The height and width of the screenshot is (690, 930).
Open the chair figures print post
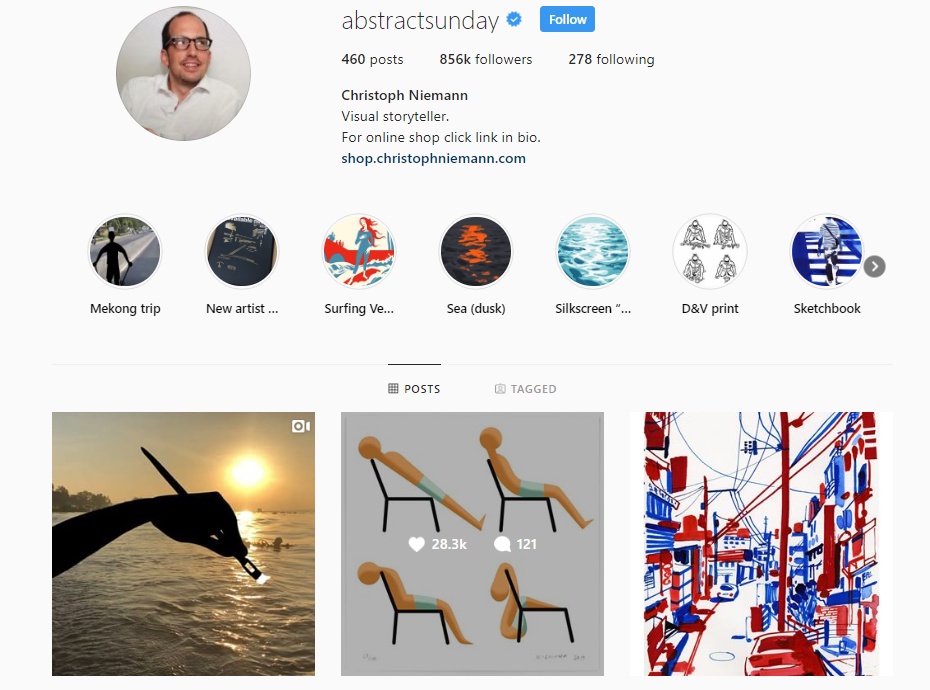point(472,544)
